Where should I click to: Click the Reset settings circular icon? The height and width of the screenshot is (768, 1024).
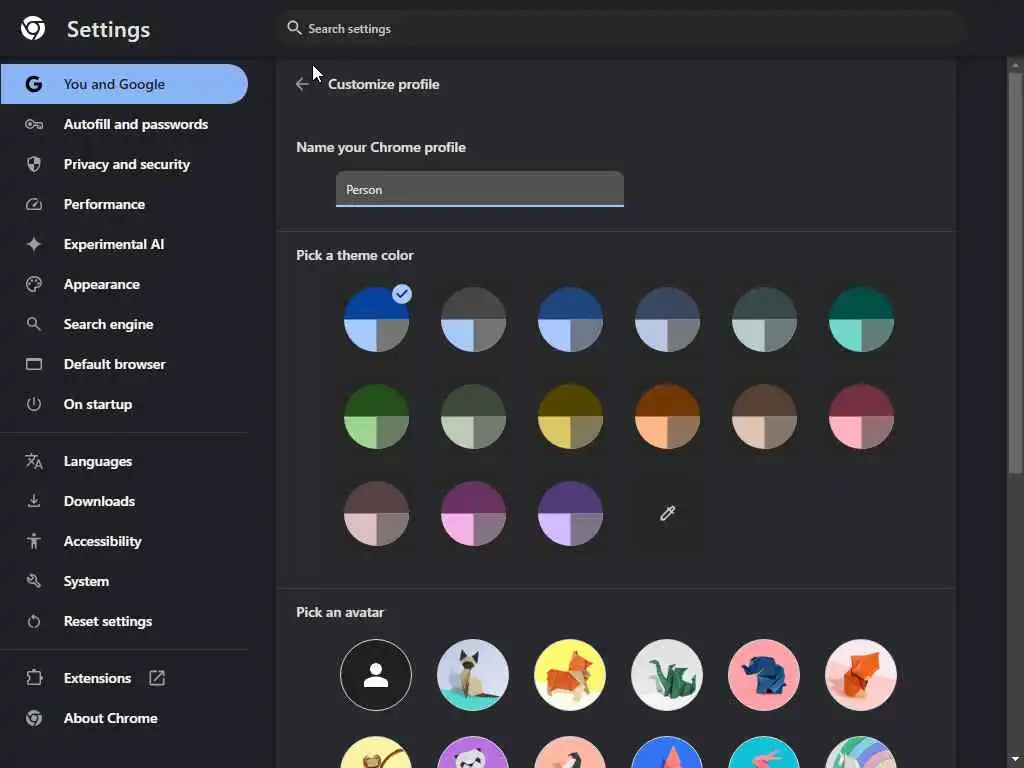[x=34, y=621]
